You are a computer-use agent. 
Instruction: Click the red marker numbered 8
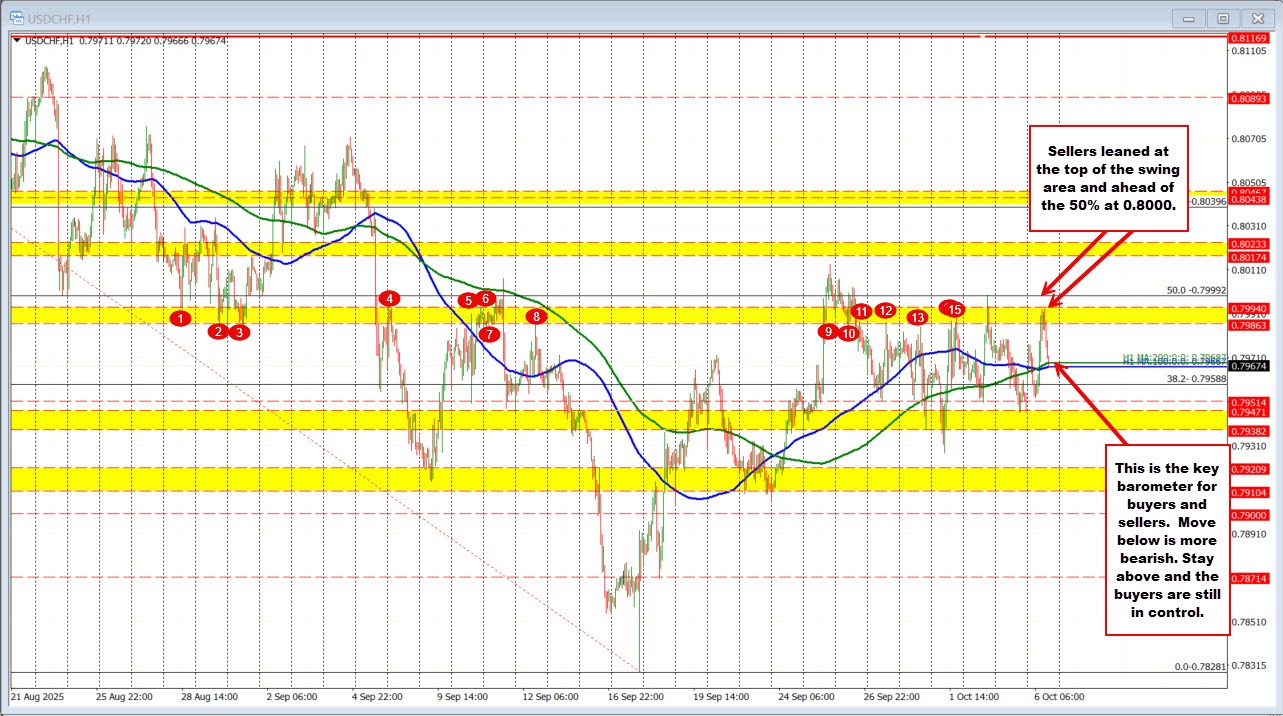(x=537, y=316)
